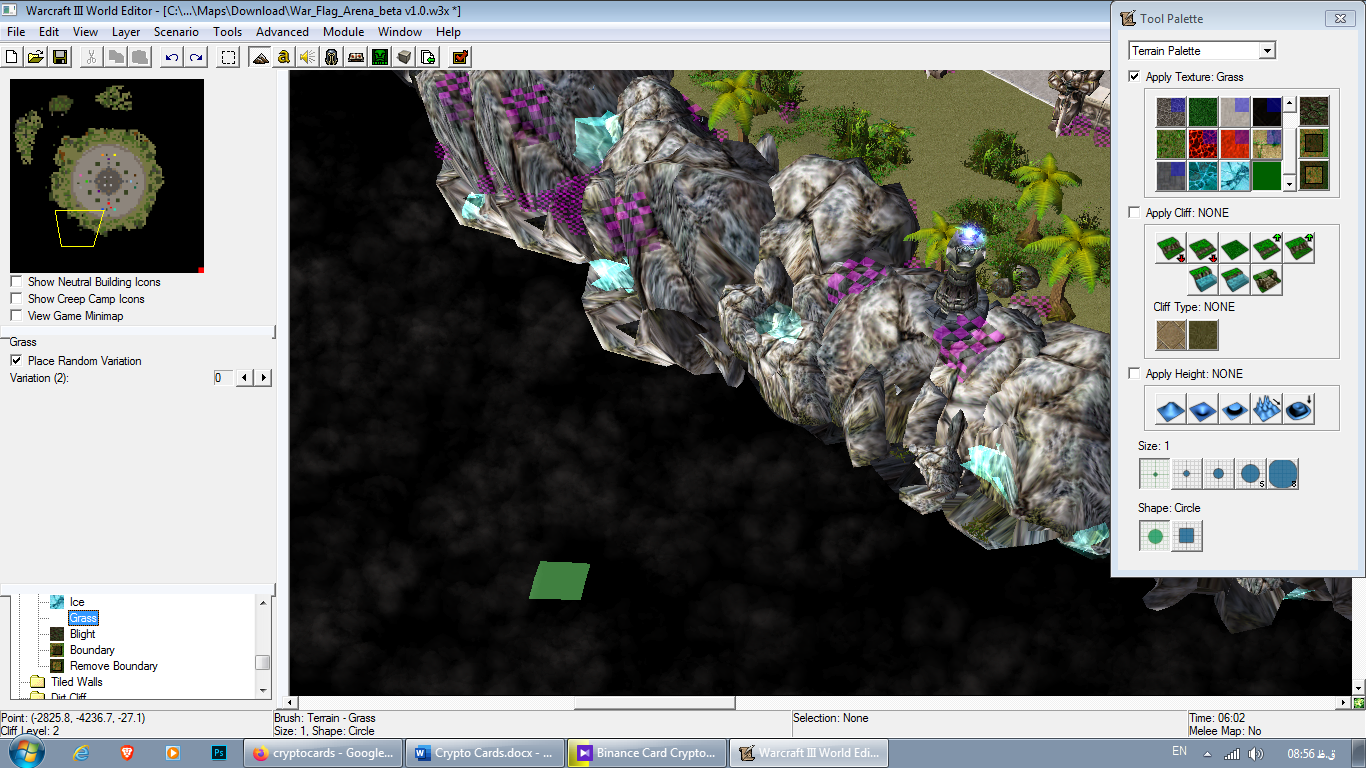Open the File menu
Screen dimensions: 1366x768
coord(16,32)
